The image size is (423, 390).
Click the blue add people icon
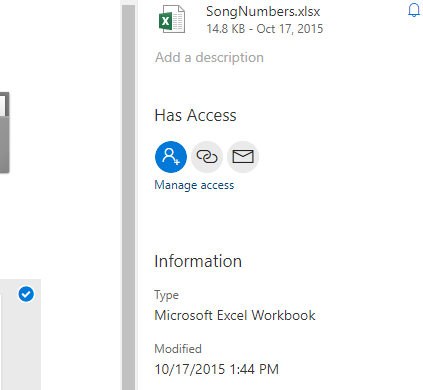tap(171, 157)
